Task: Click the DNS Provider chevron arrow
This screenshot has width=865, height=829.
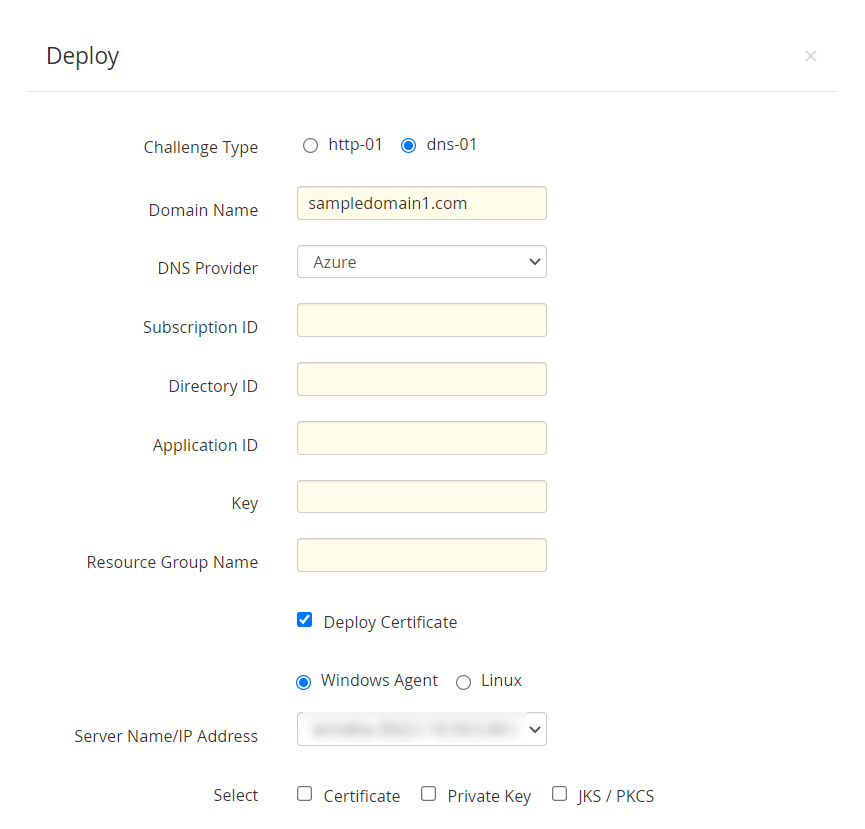Action: [534, 261]
